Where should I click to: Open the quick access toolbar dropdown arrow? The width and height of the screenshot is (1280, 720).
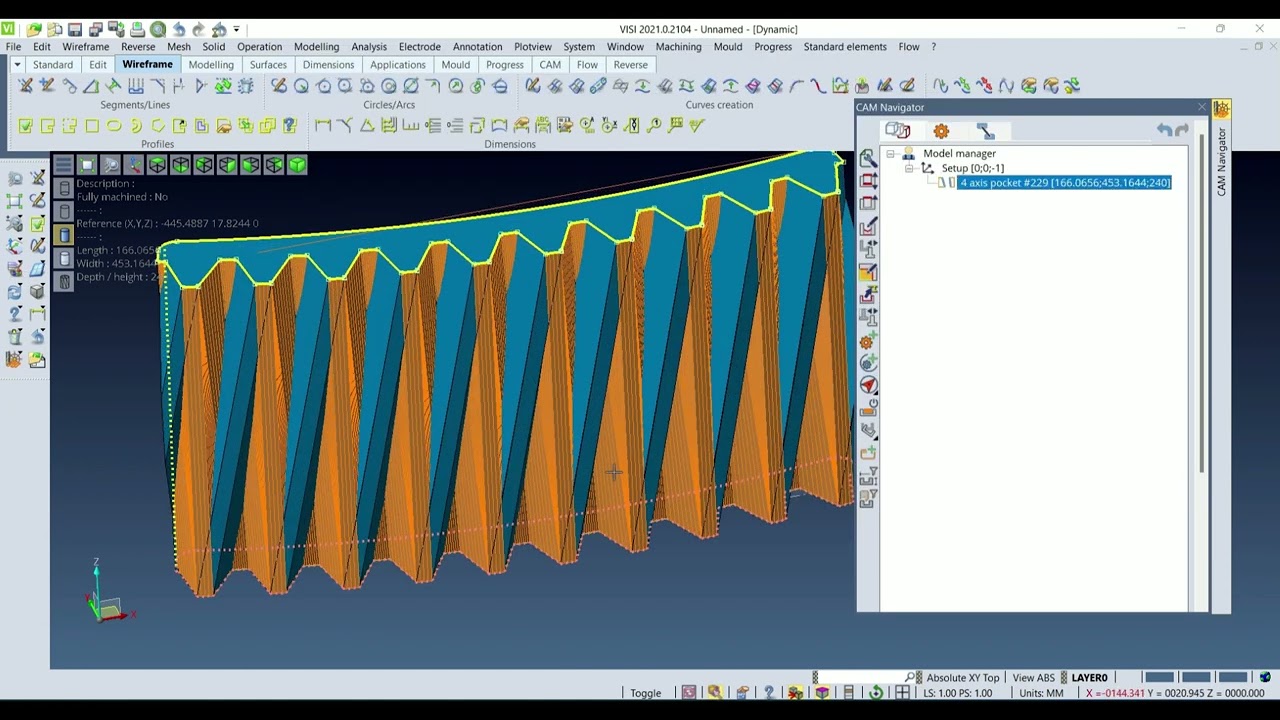click(237, 29)
